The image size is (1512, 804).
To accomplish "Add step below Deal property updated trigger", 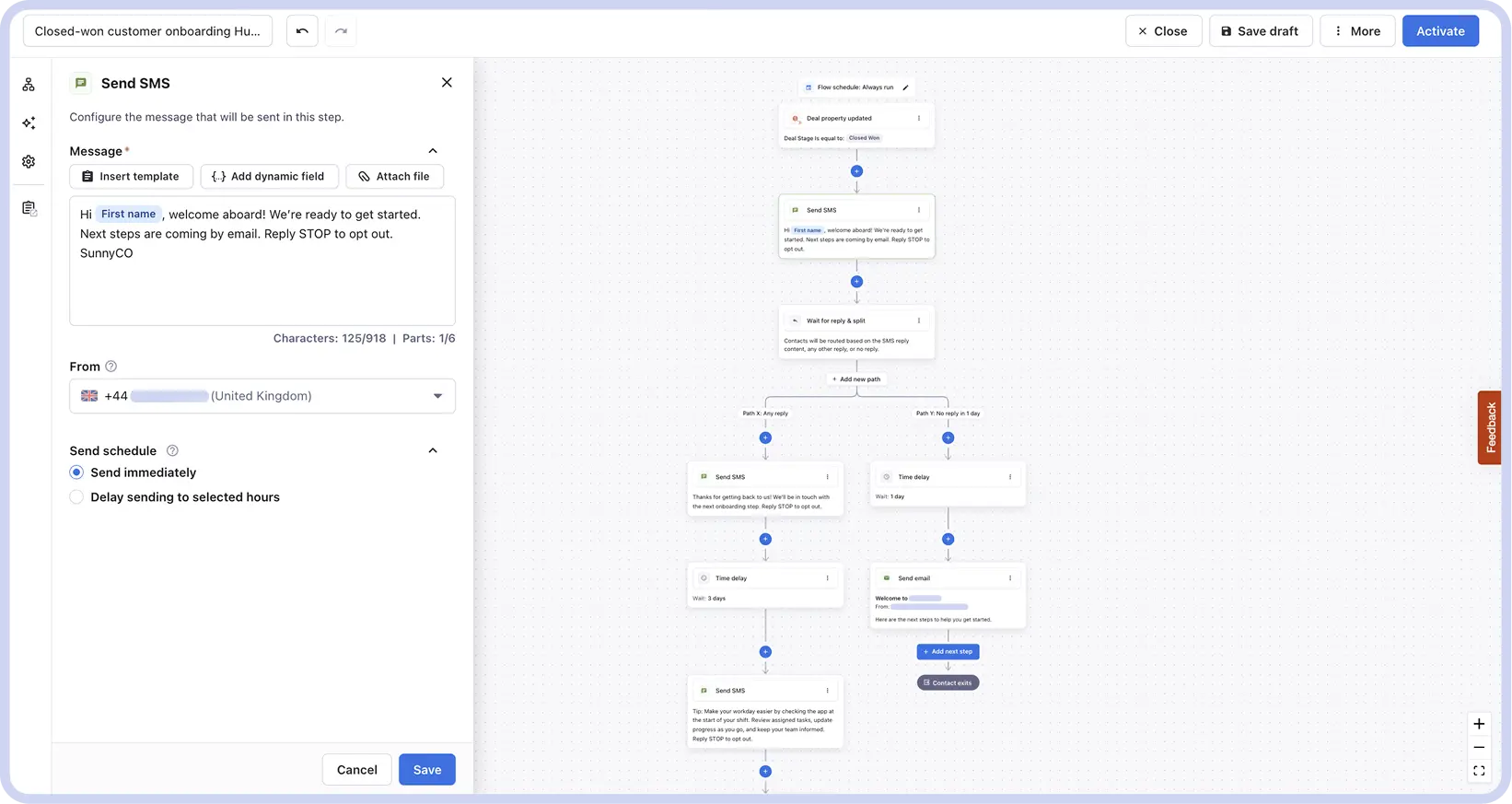I will coord(856,171).
